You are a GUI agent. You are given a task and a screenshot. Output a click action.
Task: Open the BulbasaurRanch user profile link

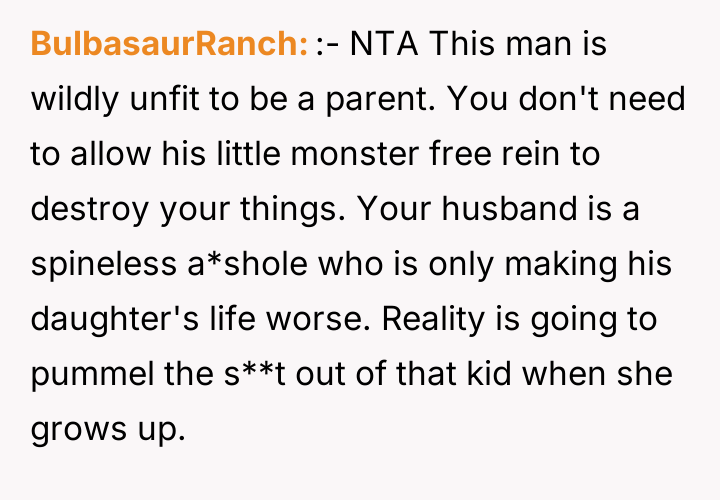(x=168, y=44)
